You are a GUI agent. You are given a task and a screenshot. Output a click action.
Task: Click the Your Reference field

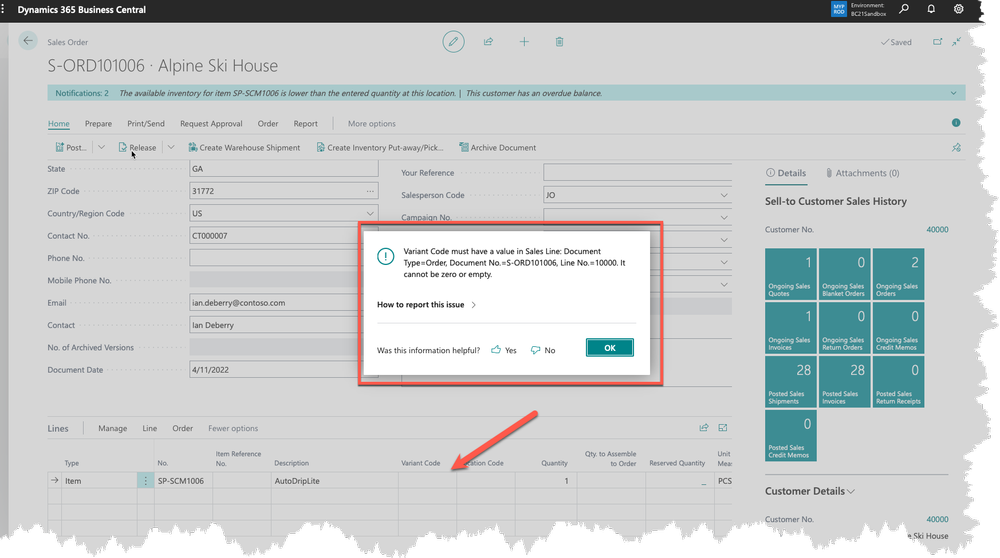point(638,173)
